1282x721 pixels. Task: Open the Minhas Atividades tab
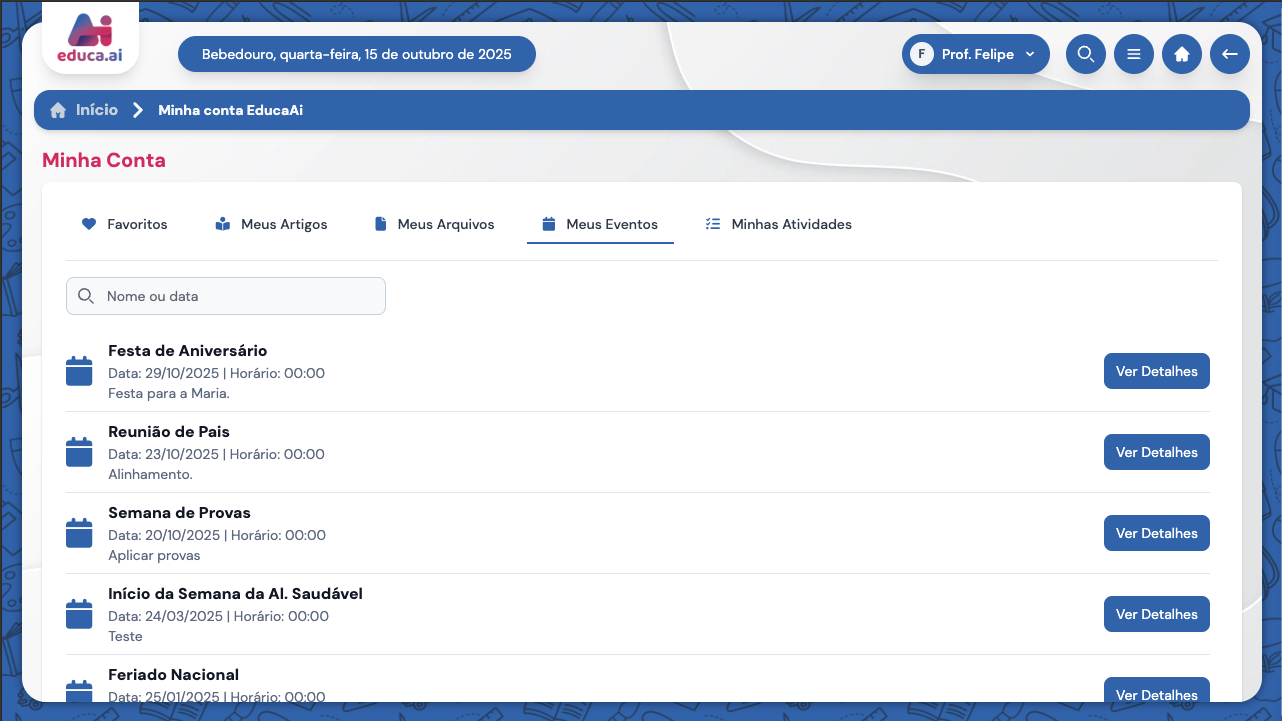point(779,224)
